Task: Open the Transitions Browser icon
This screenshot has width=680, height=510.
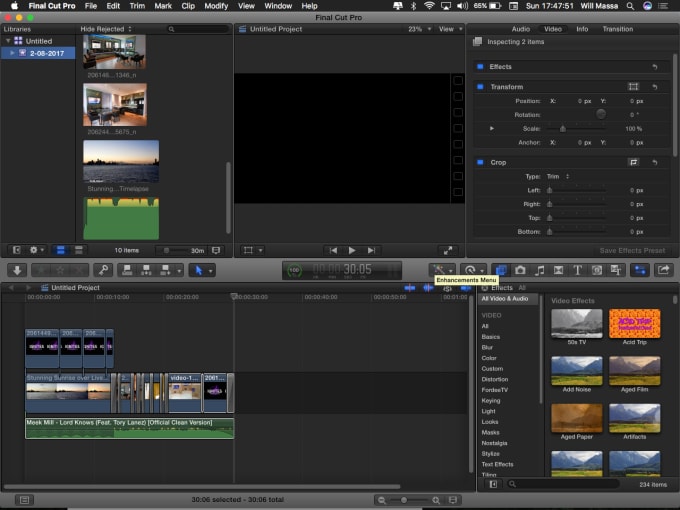Action: 558,270
